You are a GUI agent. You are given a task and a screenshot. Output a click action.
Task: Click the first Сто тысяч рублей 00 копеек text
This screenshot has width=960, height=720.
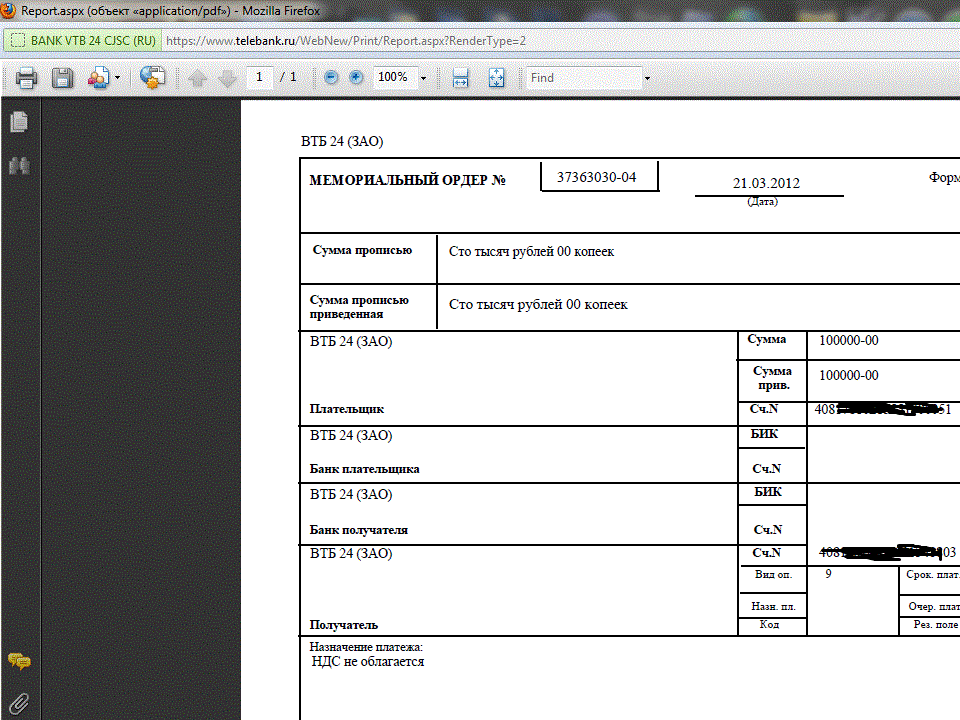531,252
